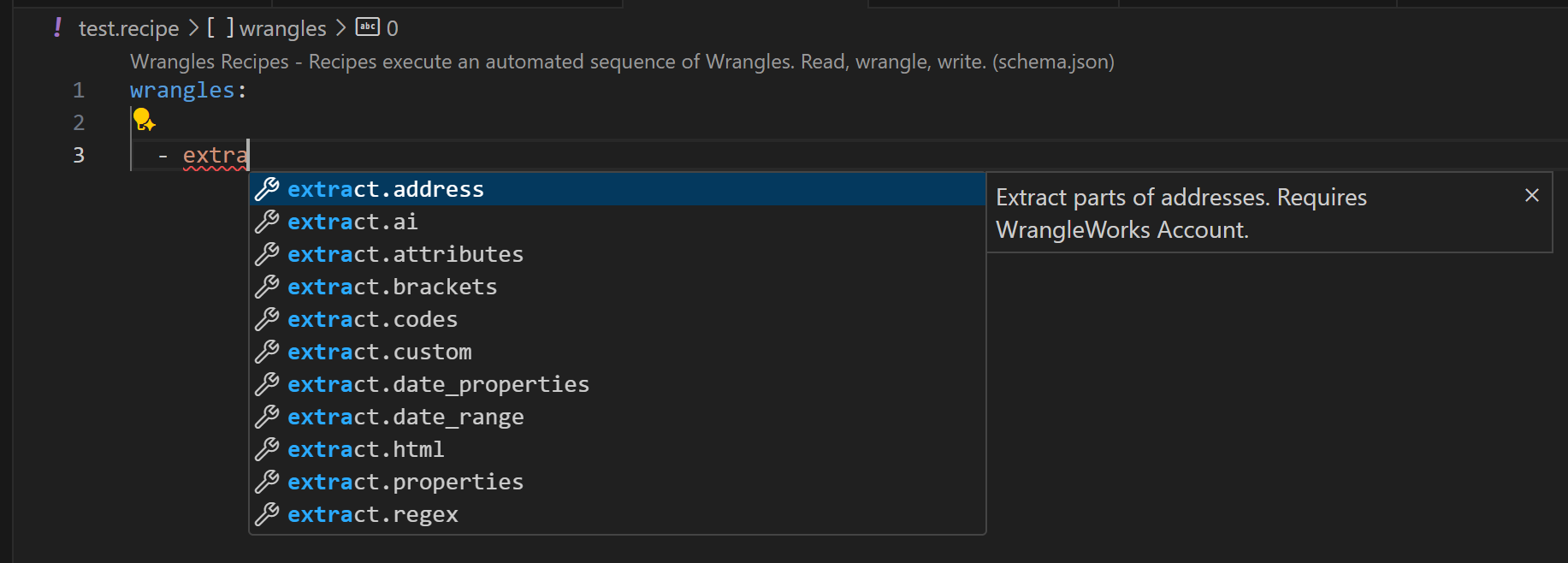Click the wrench icon beside extract.custom
Viewport: 1568px width, 563px height.
click(266, 352)
